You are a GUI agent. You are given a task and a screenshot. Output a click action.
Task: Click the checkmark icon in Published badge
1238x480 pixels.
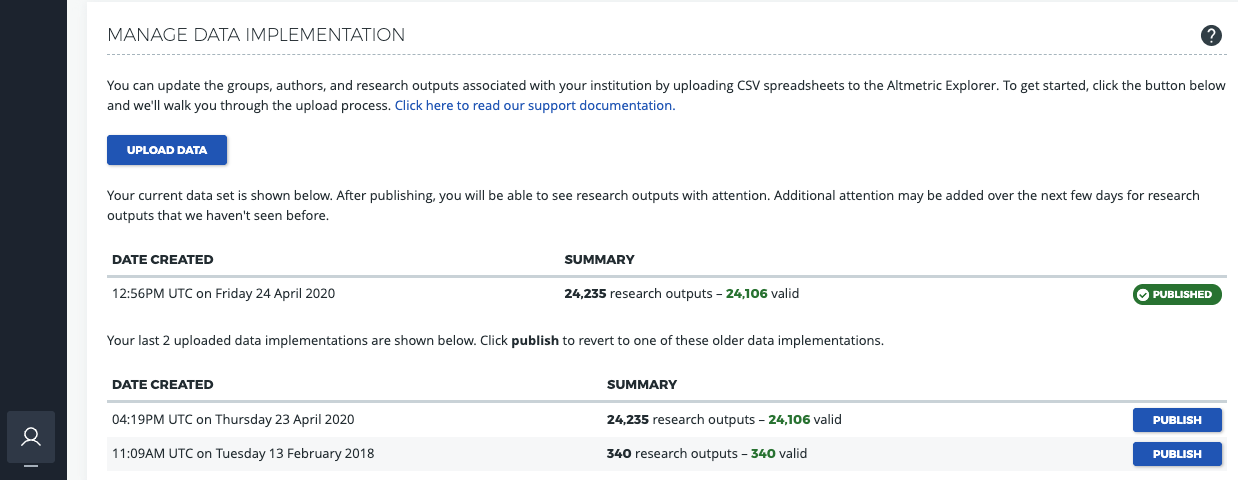[x=1142, y=294]
